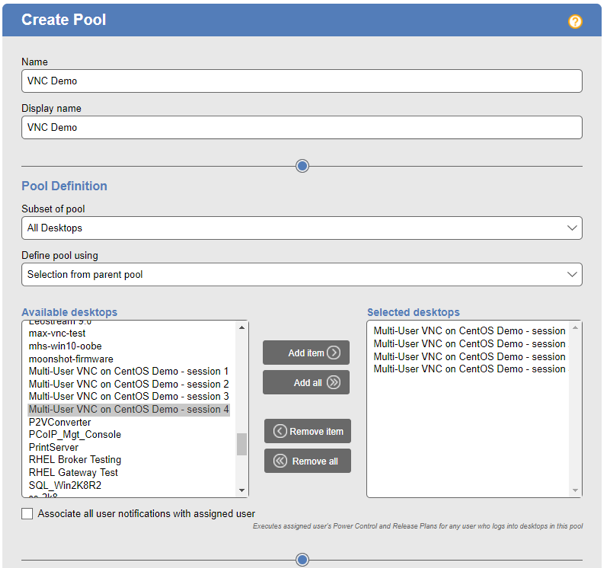The height and width of the screenshot is (568, 602).
Task: Click the bottom divider circle toggle
Action: [x=302, y=560]
